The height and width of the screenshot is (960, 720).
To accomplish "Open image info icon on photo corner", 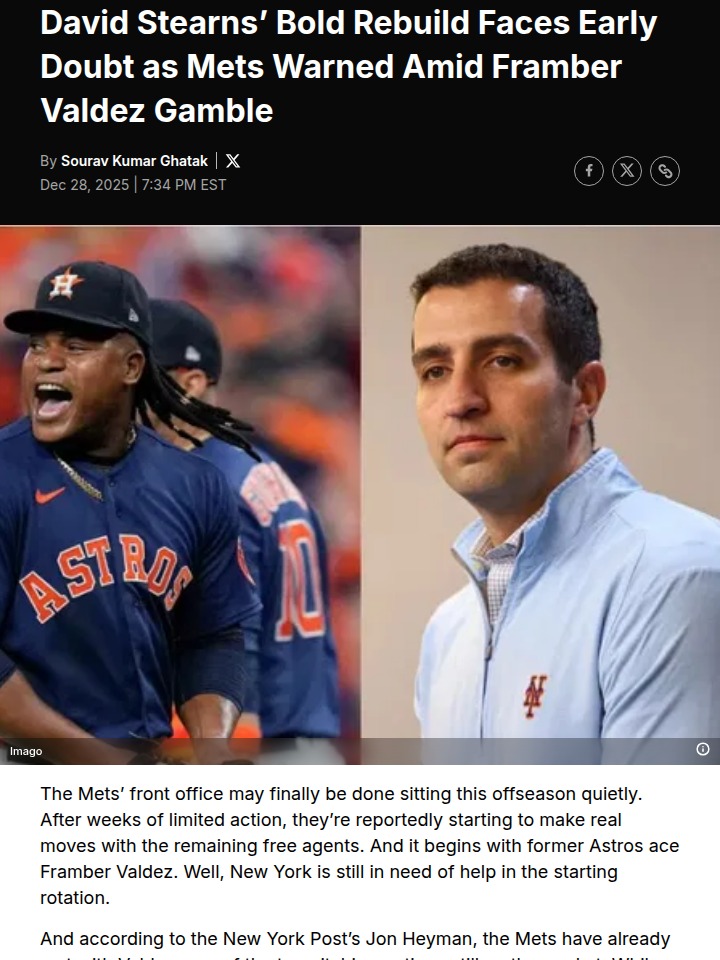I will click(x=703, y=749).
